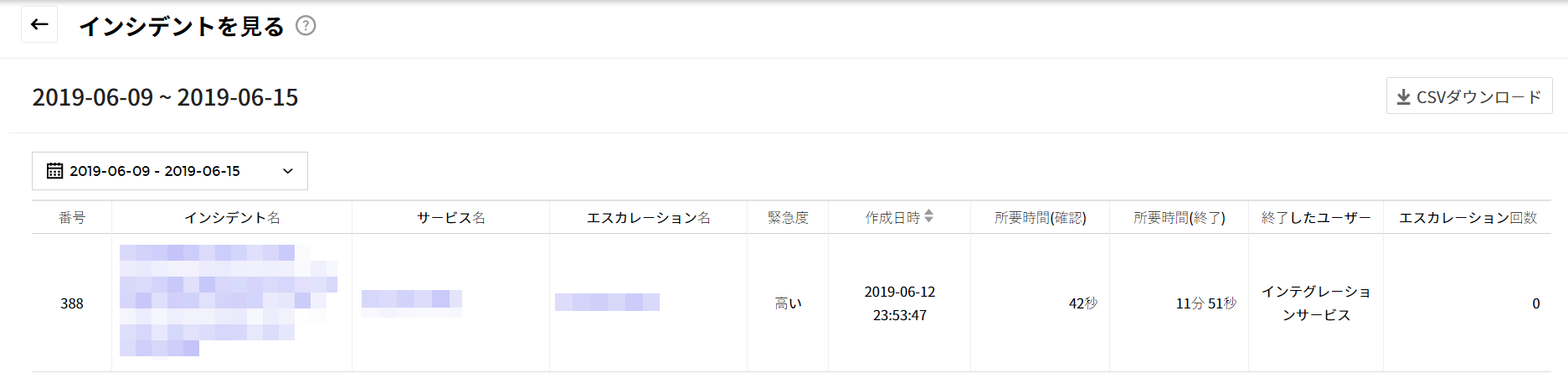Click the blurred escalation name cell
Image resolution: width=1568 pixels, height=373 pixels.
607,302
